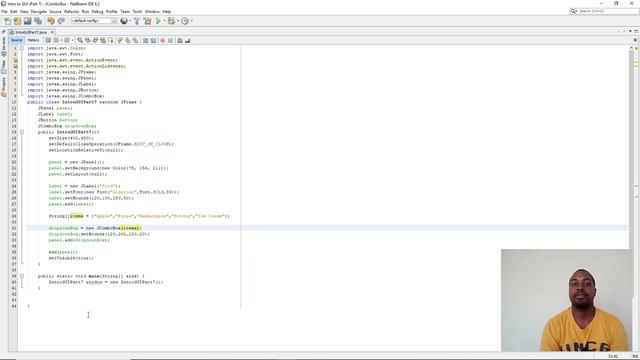Open the forward navigation history dropdown

coord(72,40)
